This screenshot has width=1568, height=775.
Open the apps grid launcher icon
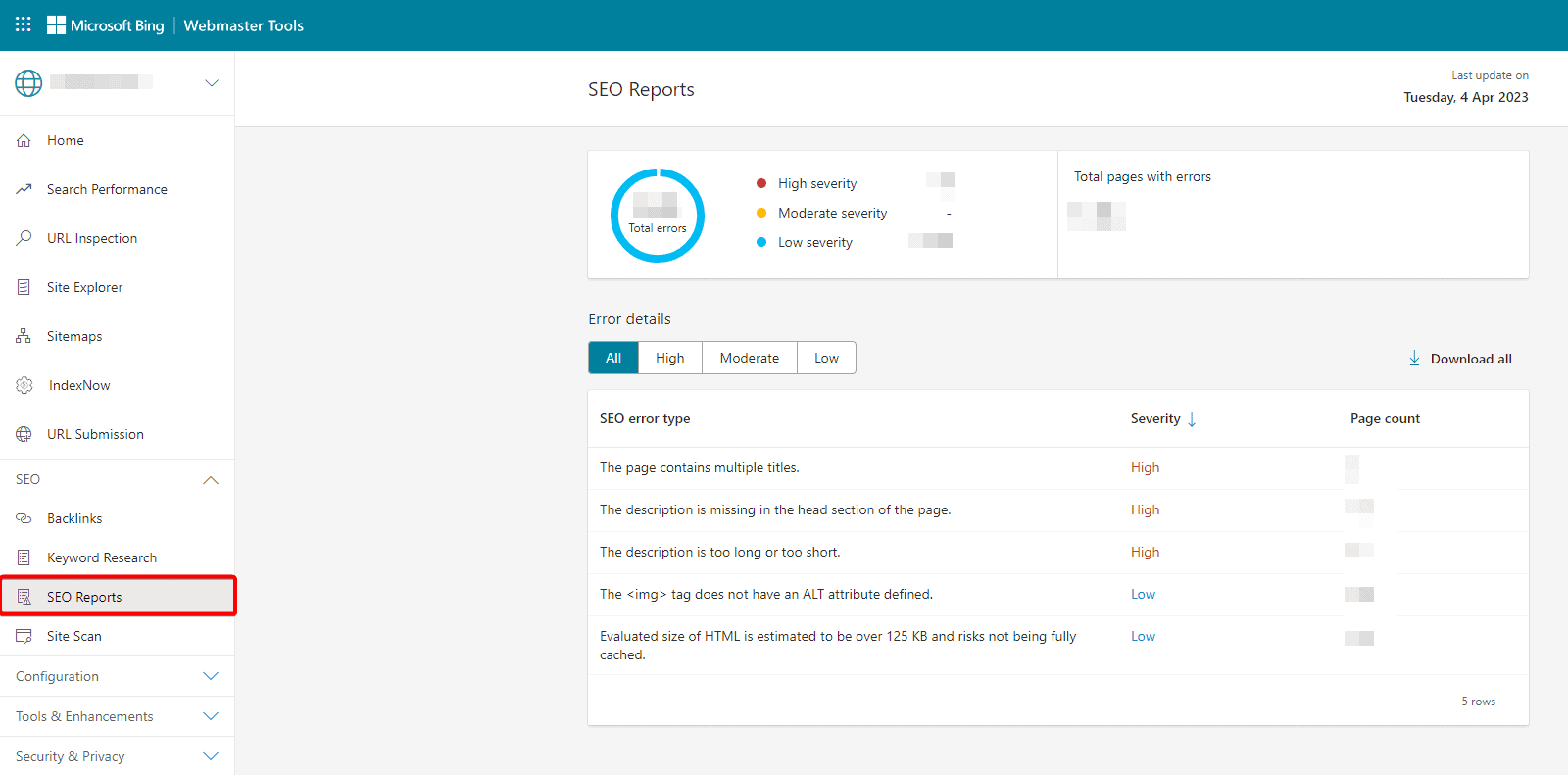[x=24, y=24]
